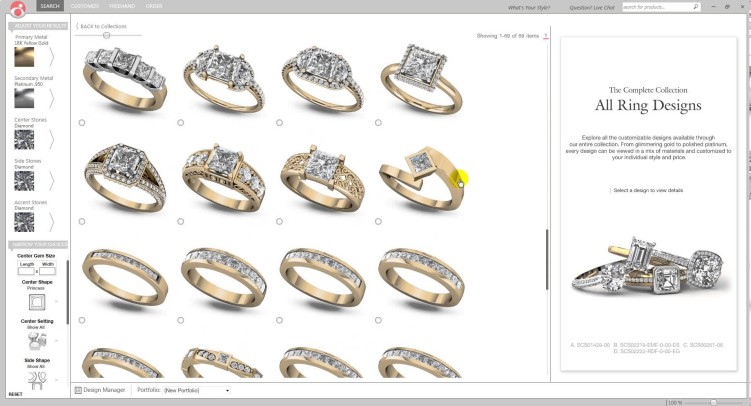Select radio under bypass princess ring
Image resolution: width=751 pixels, height=406 pixels.
point(378,221)
